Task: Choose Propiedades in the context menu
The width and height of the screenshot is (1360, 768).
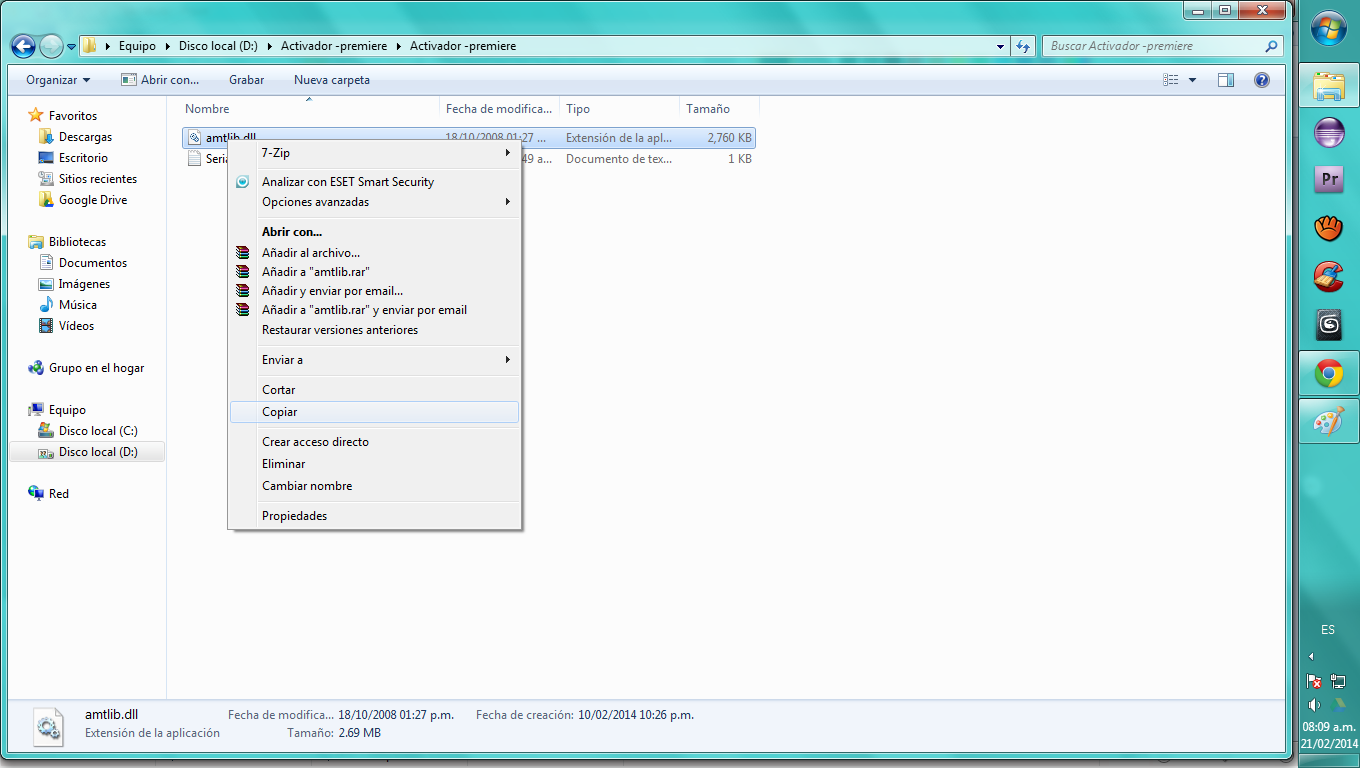Action: (375, 516)
